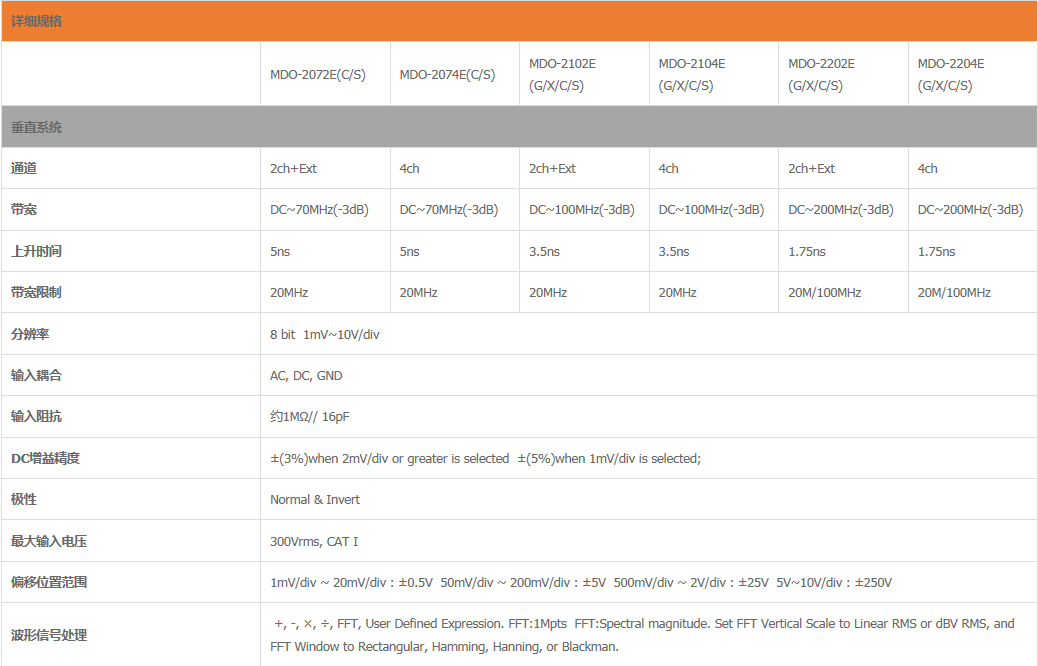Select the MDO-2204E (G/X/C/S) column header
This screenshot has width=1038, height=666.
[951, 74]
